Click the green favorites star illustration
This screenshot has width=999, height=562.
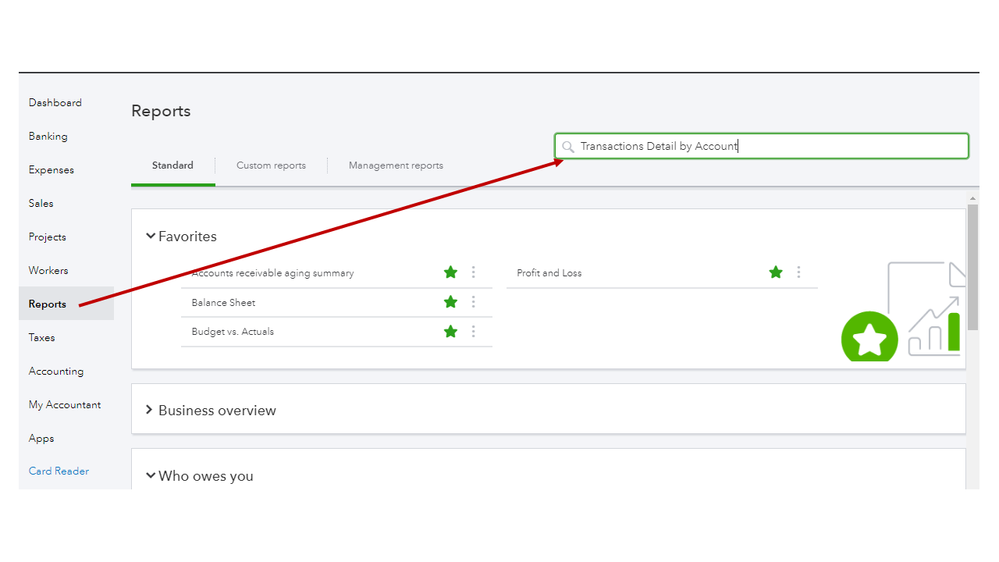click(869, 339)
